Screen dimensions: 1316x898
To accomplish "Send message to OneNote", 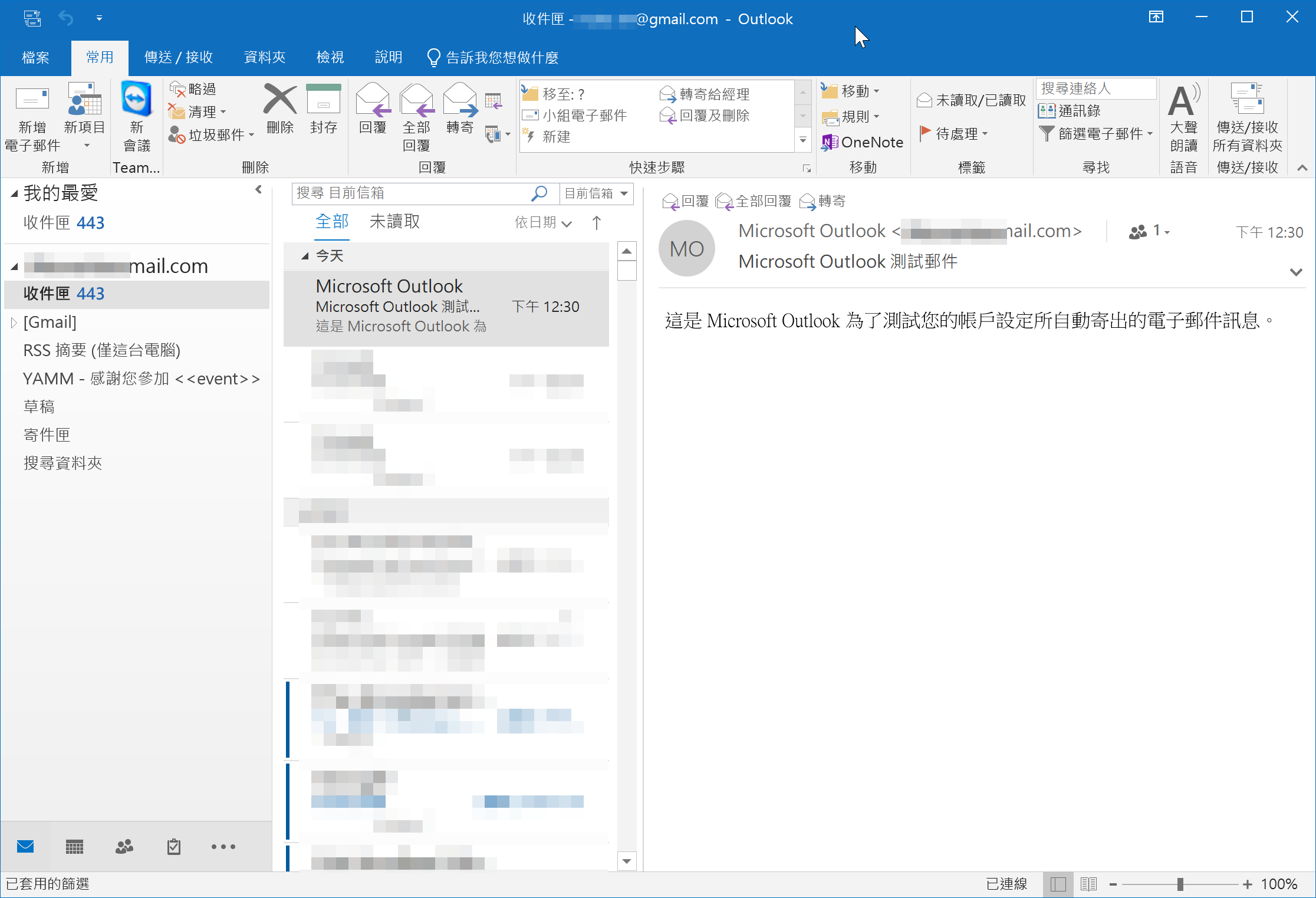I will pos(862,142).
